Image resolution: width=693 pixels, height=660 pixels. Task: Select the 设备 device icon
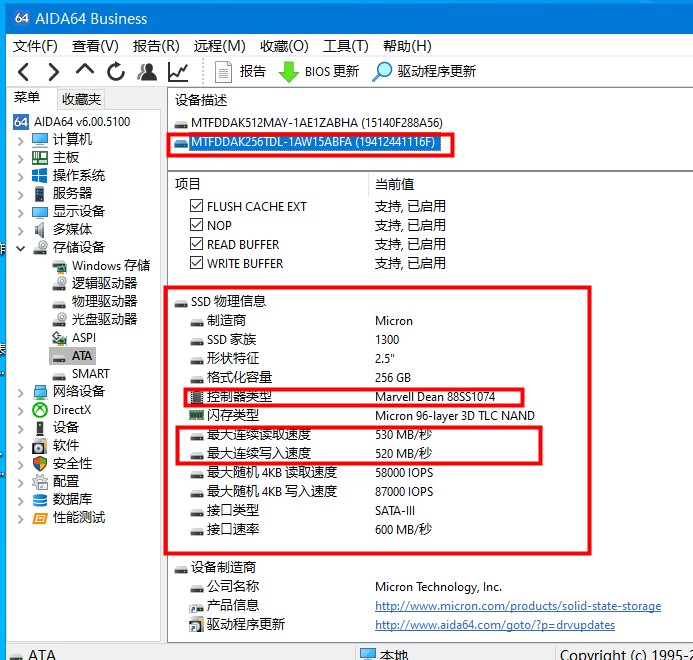pyautogui.click(x=40, y=428)
